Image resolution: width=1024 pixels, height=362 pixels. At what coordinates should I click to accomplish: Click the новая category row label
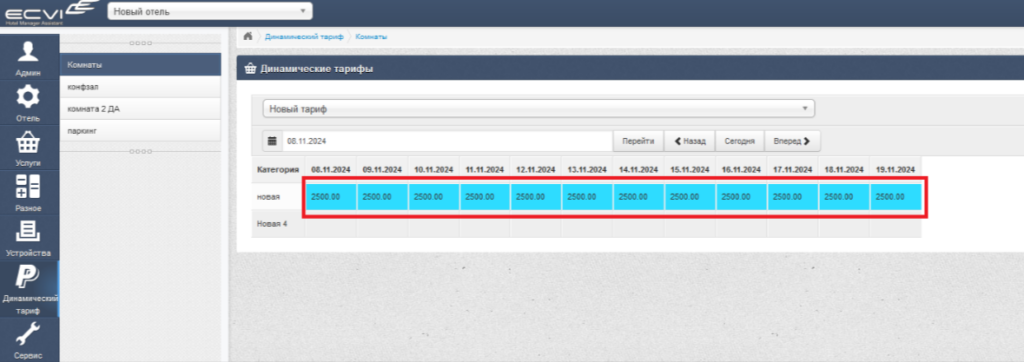pyautogui.click(x=268, y=197)
